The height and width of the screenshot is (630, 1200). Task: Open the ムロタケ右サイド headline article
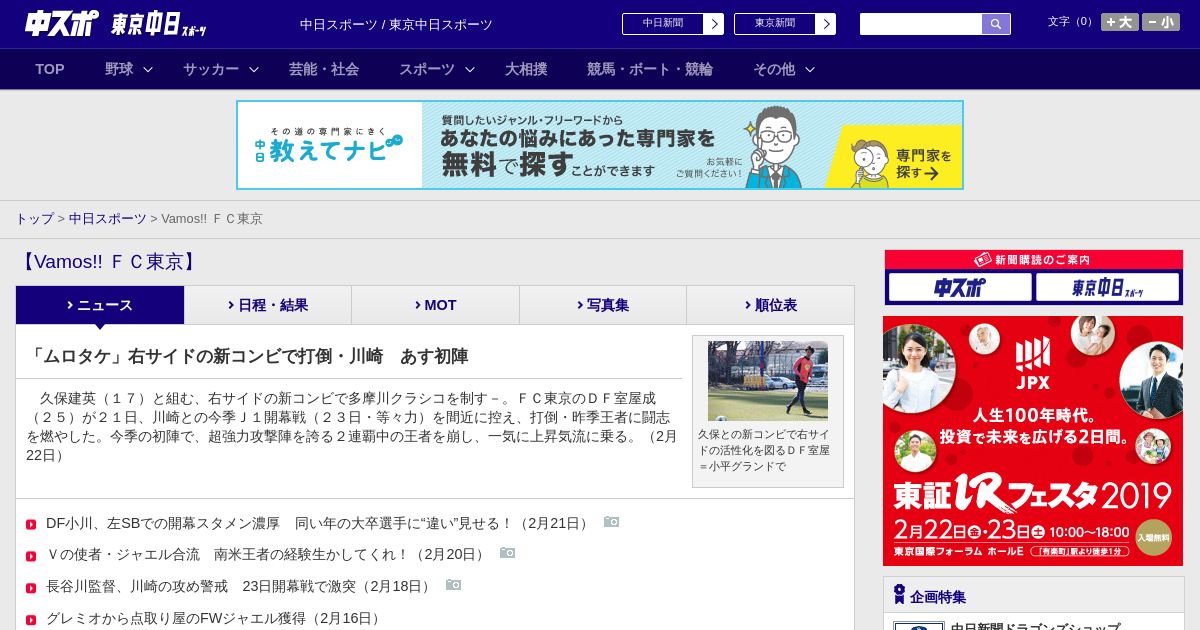pyautogui.click(x=248, y=356)
